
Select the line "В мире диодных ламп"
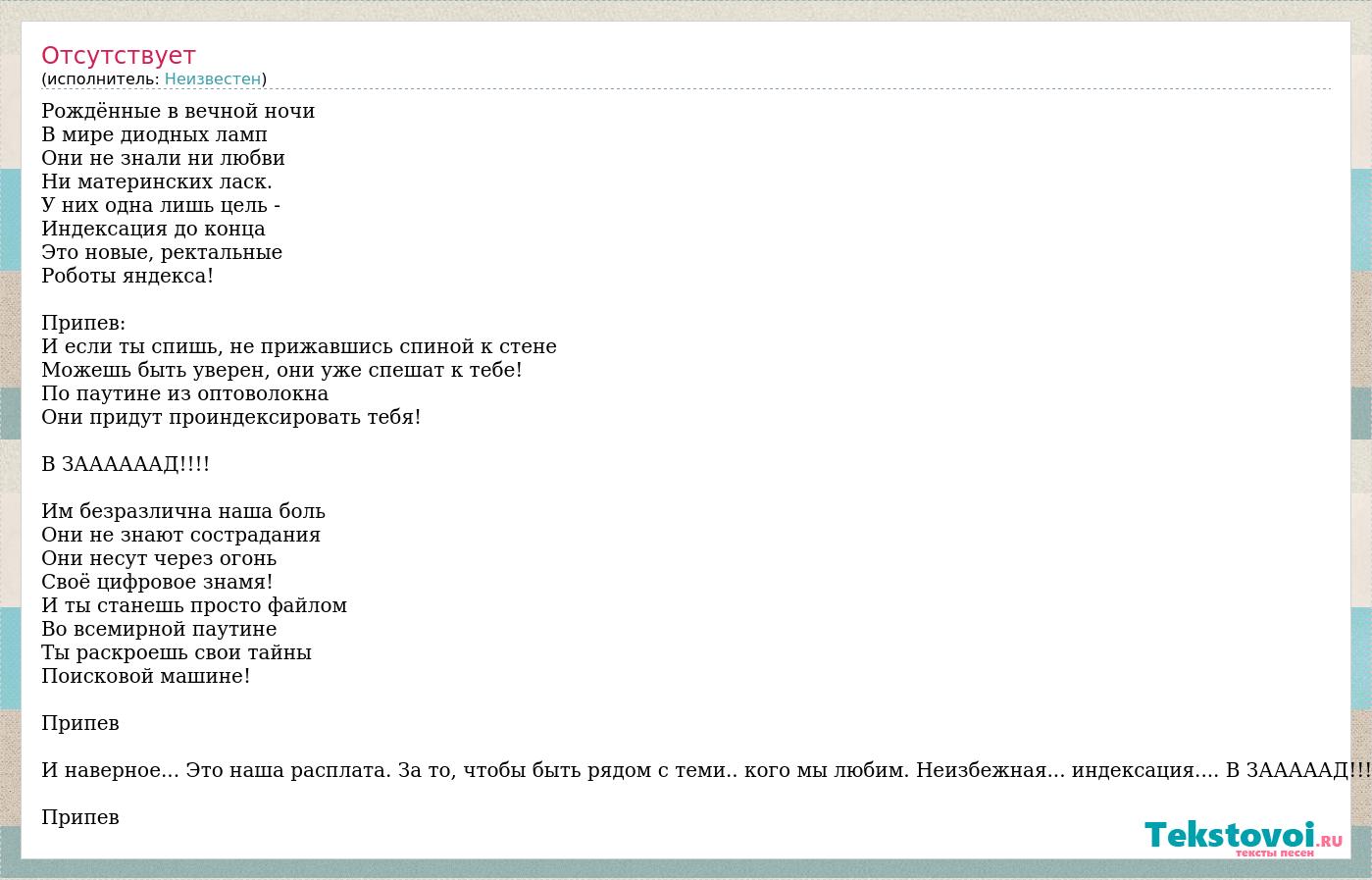[154, 134]
